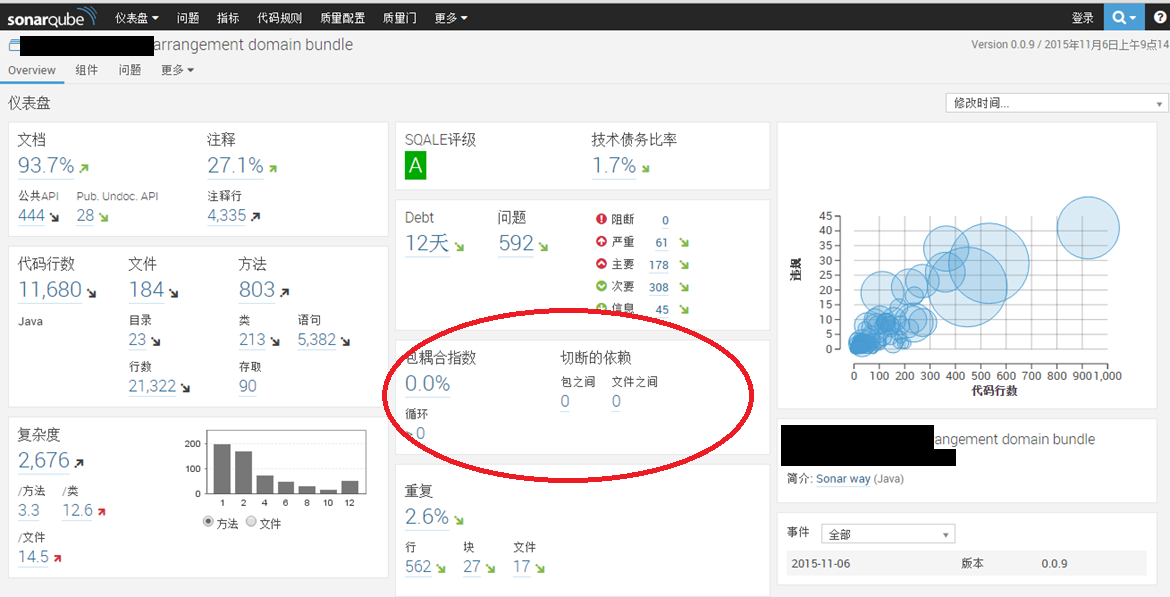Select the 文件 radio button
Viewport: 1170px width, 597px height.
click(x=251, y=522)
